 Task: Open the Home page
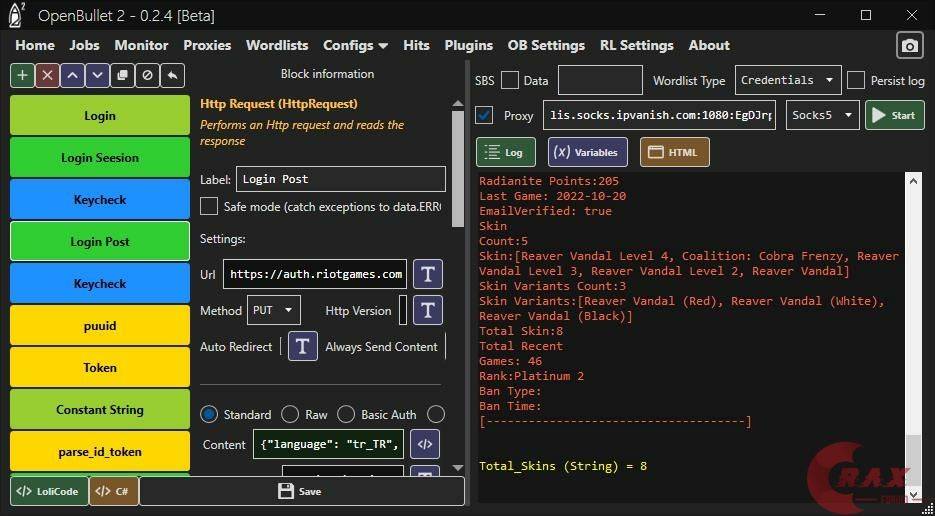pos(35,45)
